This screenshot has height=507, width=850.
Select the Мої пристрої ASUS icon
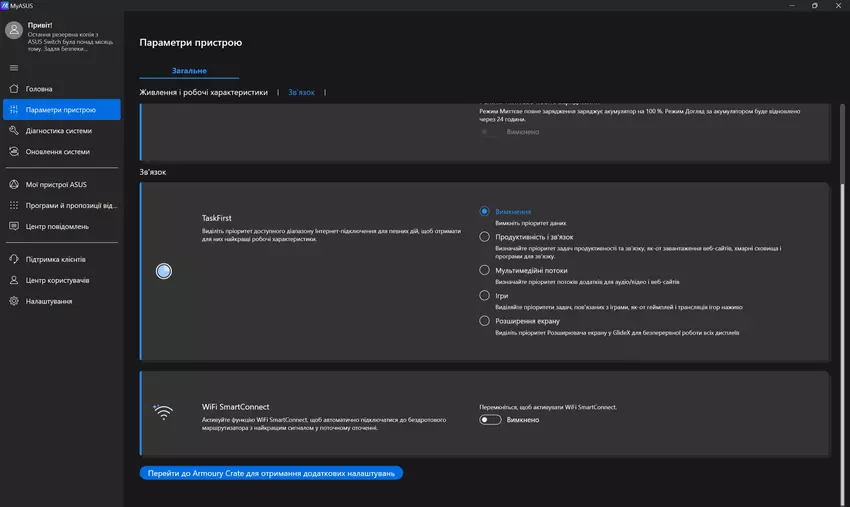click(14, 184)
